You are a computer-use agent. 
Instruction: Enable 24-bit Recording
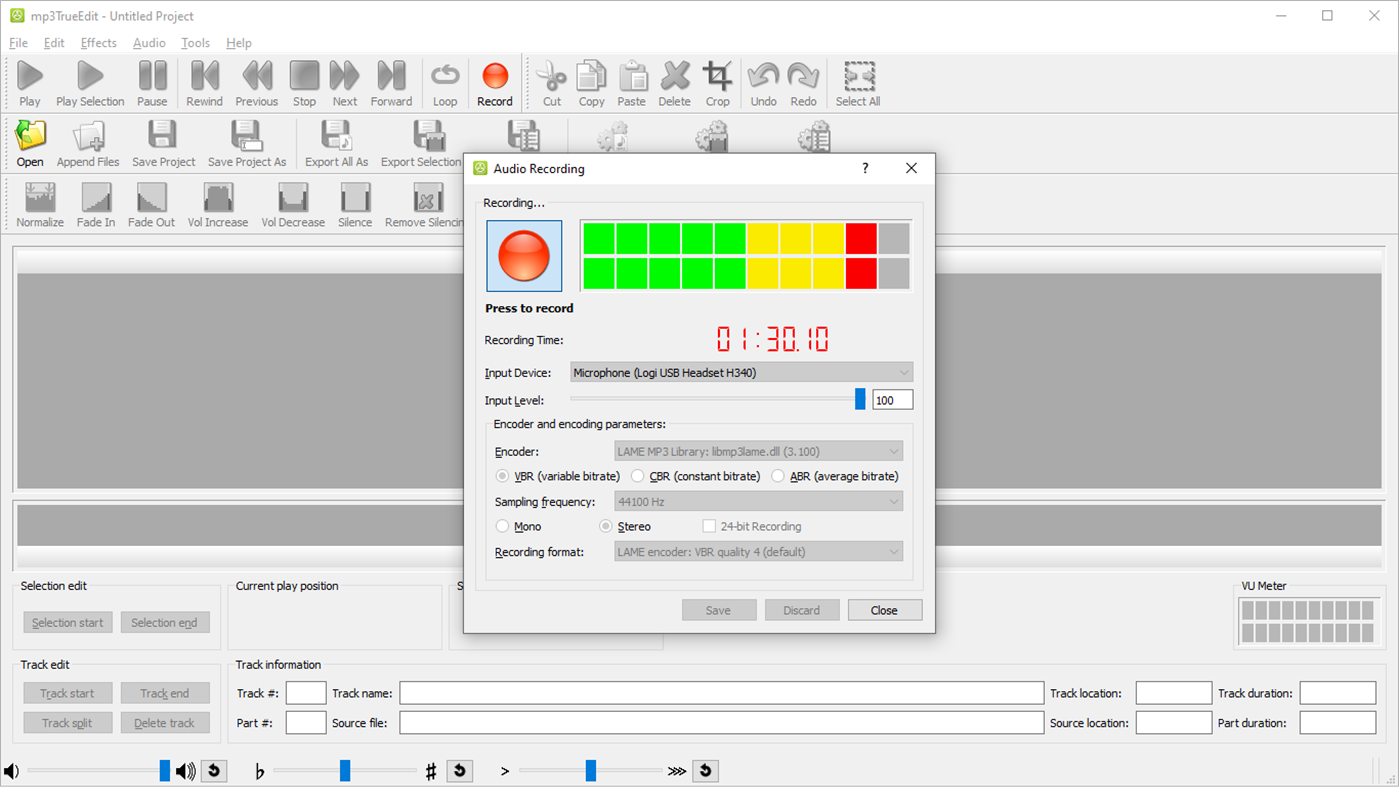(709, 526)
